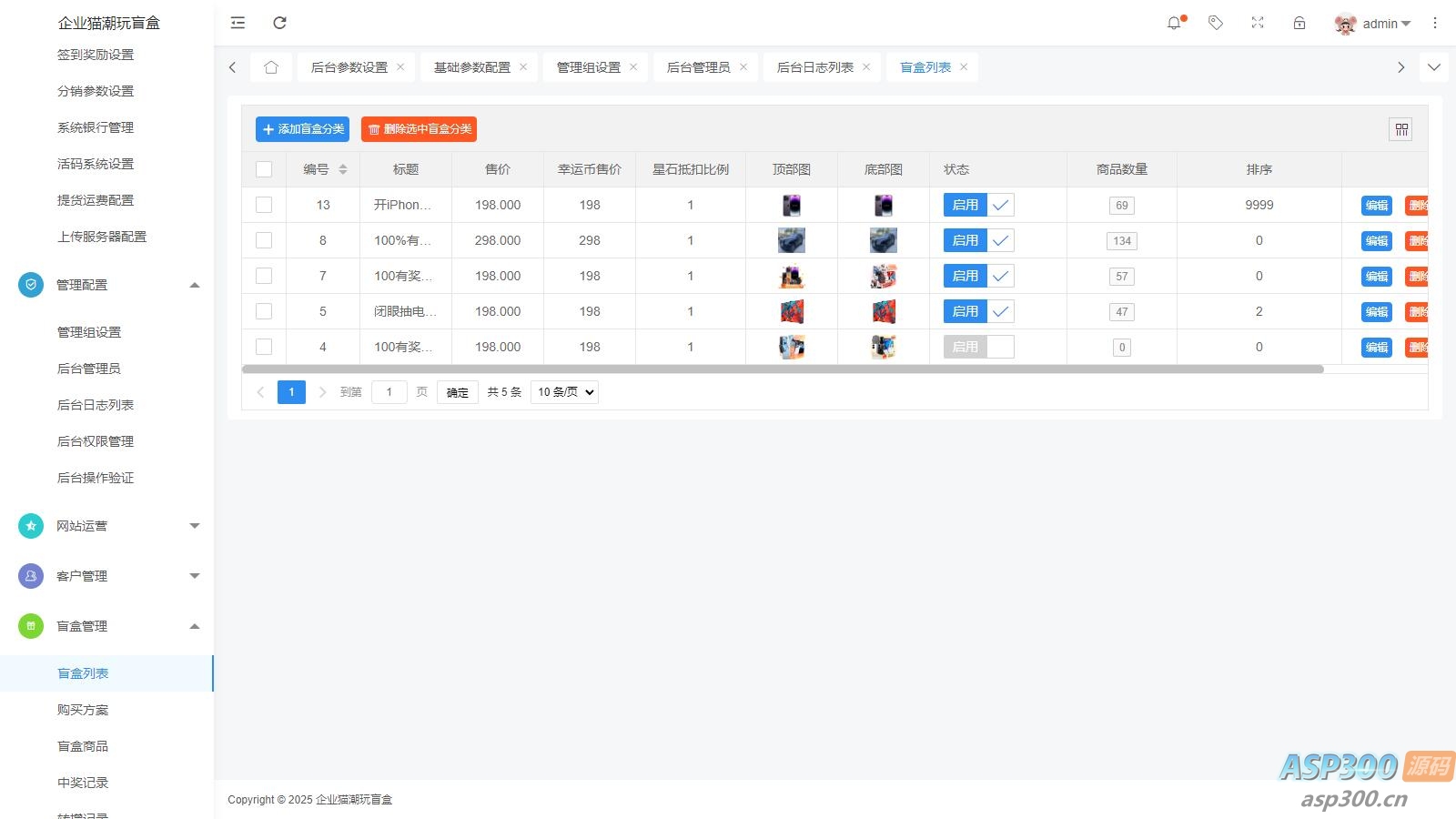Click 编辑 on blind box 7
This screenshot has height=819, width=1456.
pyautogui.click(x=1375, y=276)
